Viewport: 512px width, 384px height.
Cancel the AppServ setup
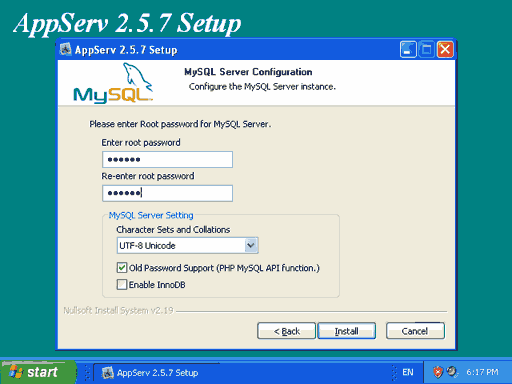415,331
